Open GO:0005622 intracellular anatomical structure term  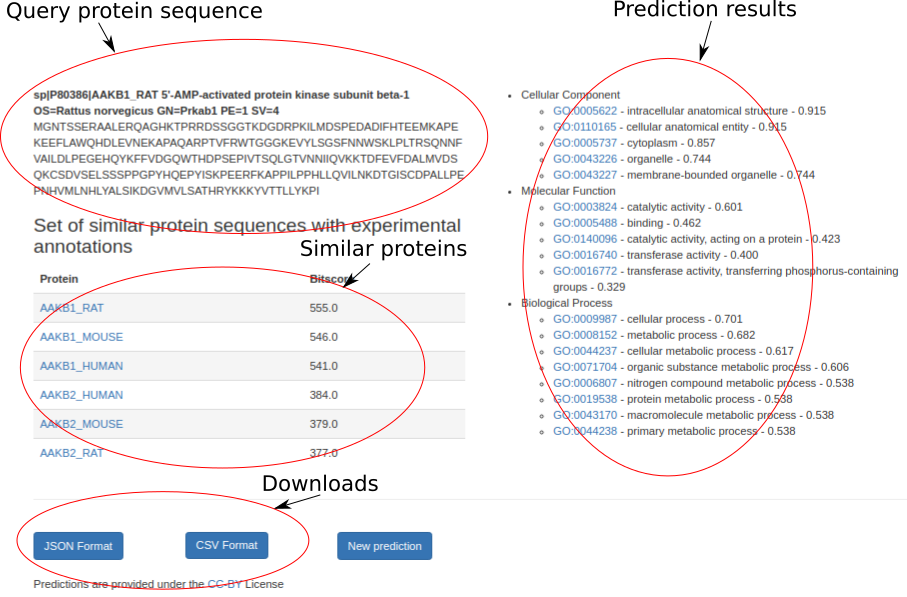pyautogui.click(x=585, y=111)
